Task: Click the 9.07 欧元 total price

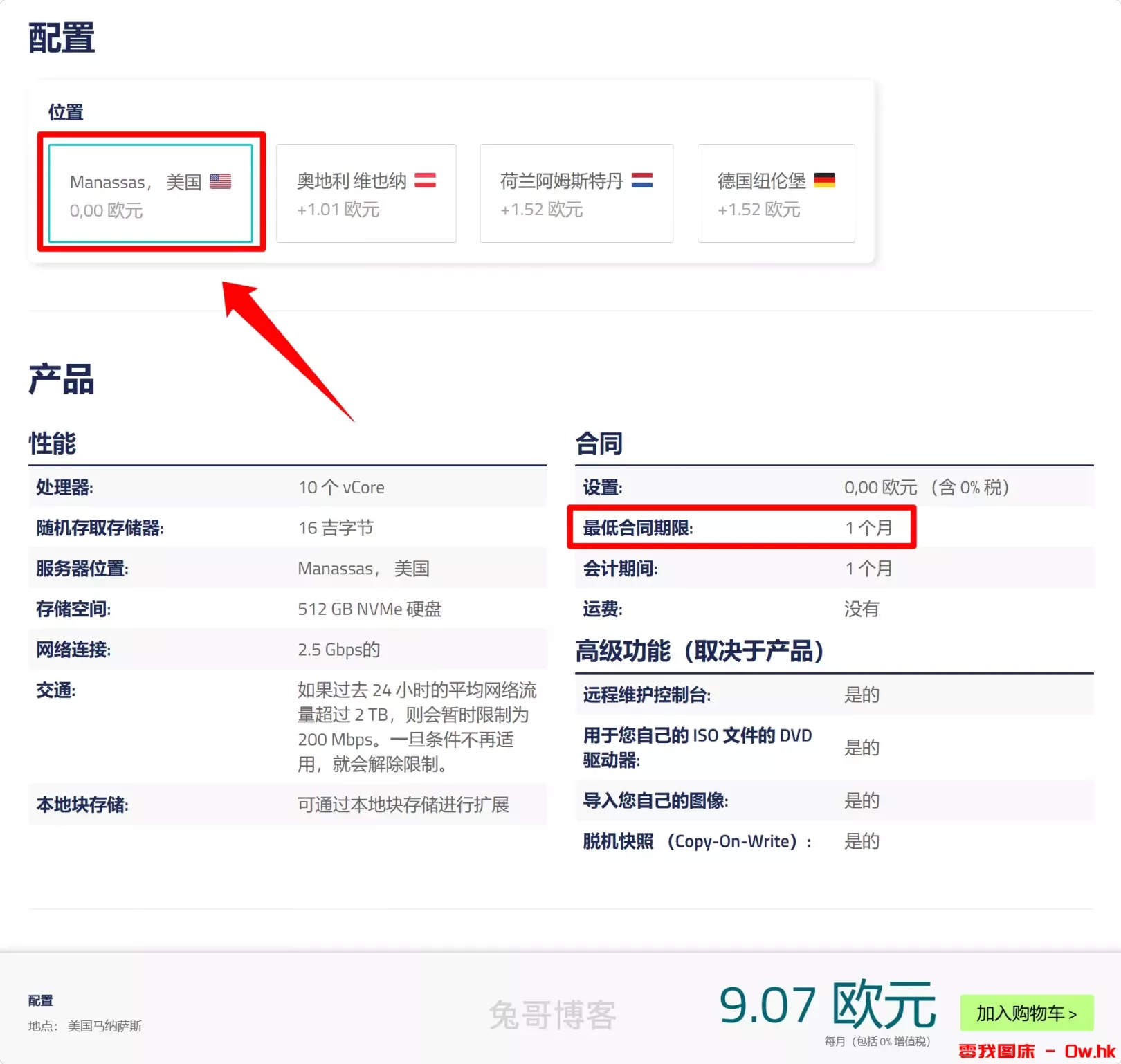Action: (x=827, y=1005)
